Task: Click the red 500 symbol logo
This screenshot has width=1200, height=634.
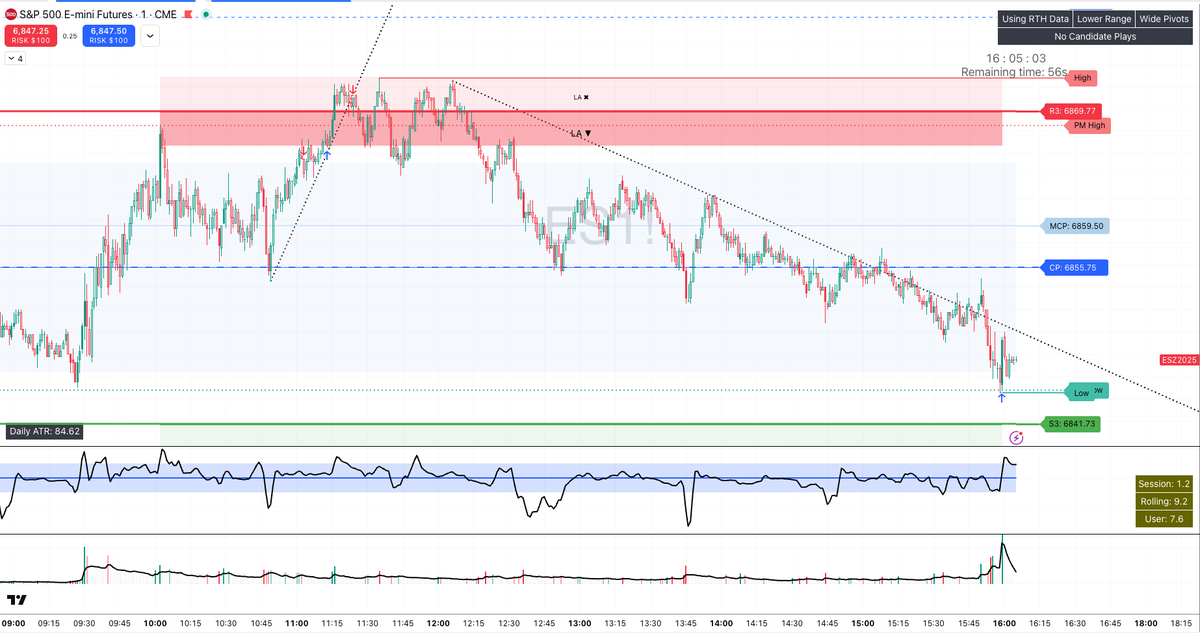Action: 11,14
